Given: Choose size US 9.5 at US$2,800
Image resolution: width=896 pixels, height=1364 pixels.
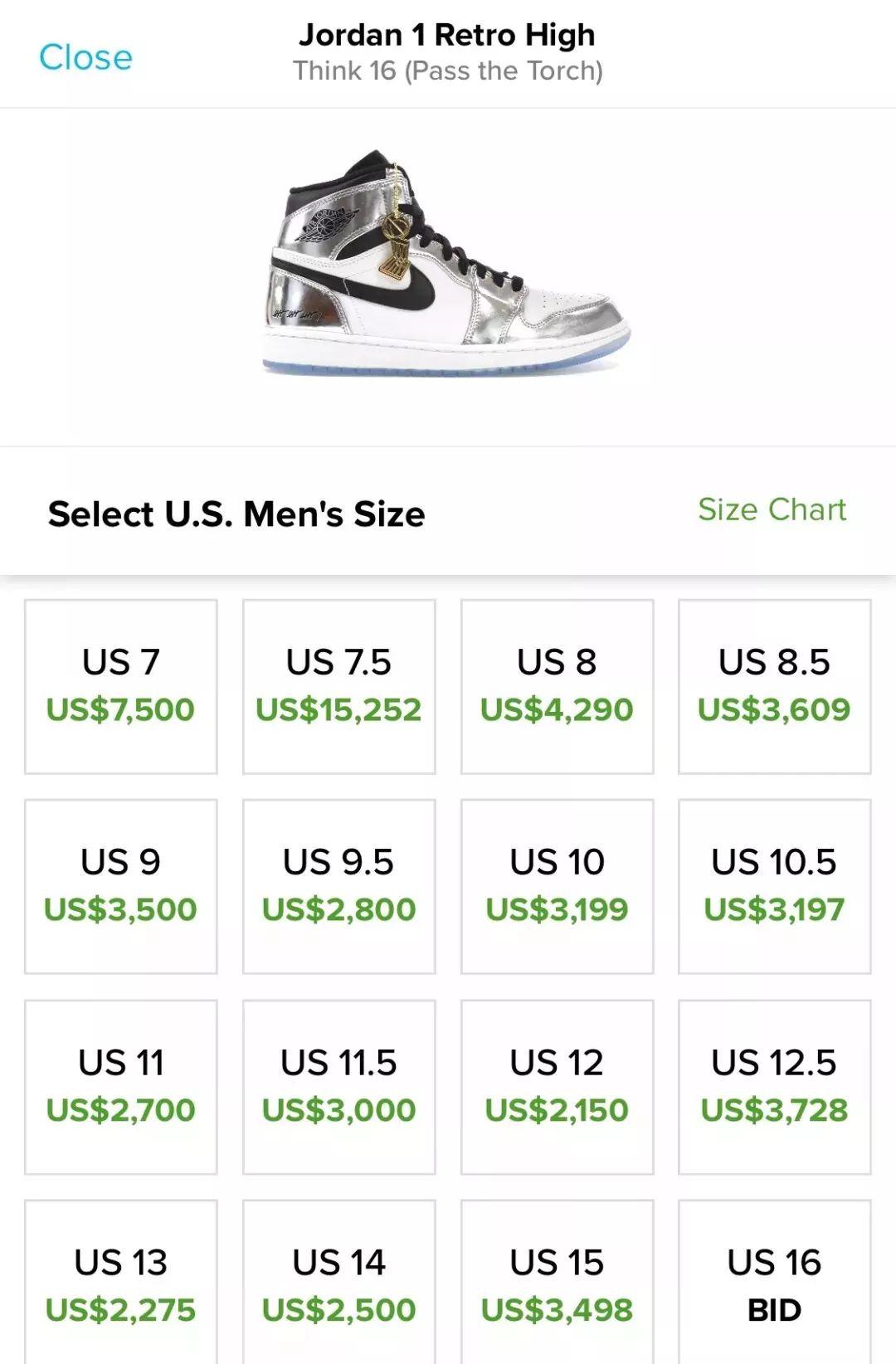Looking at the screenshot, I should pos(339,887).
